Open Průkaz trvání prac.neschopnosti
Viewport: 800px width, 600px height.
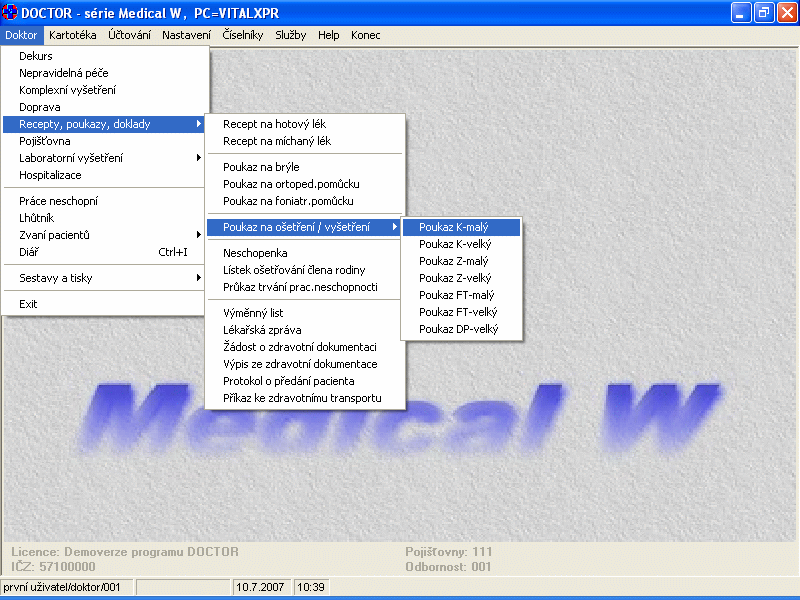tap(305, 287)
